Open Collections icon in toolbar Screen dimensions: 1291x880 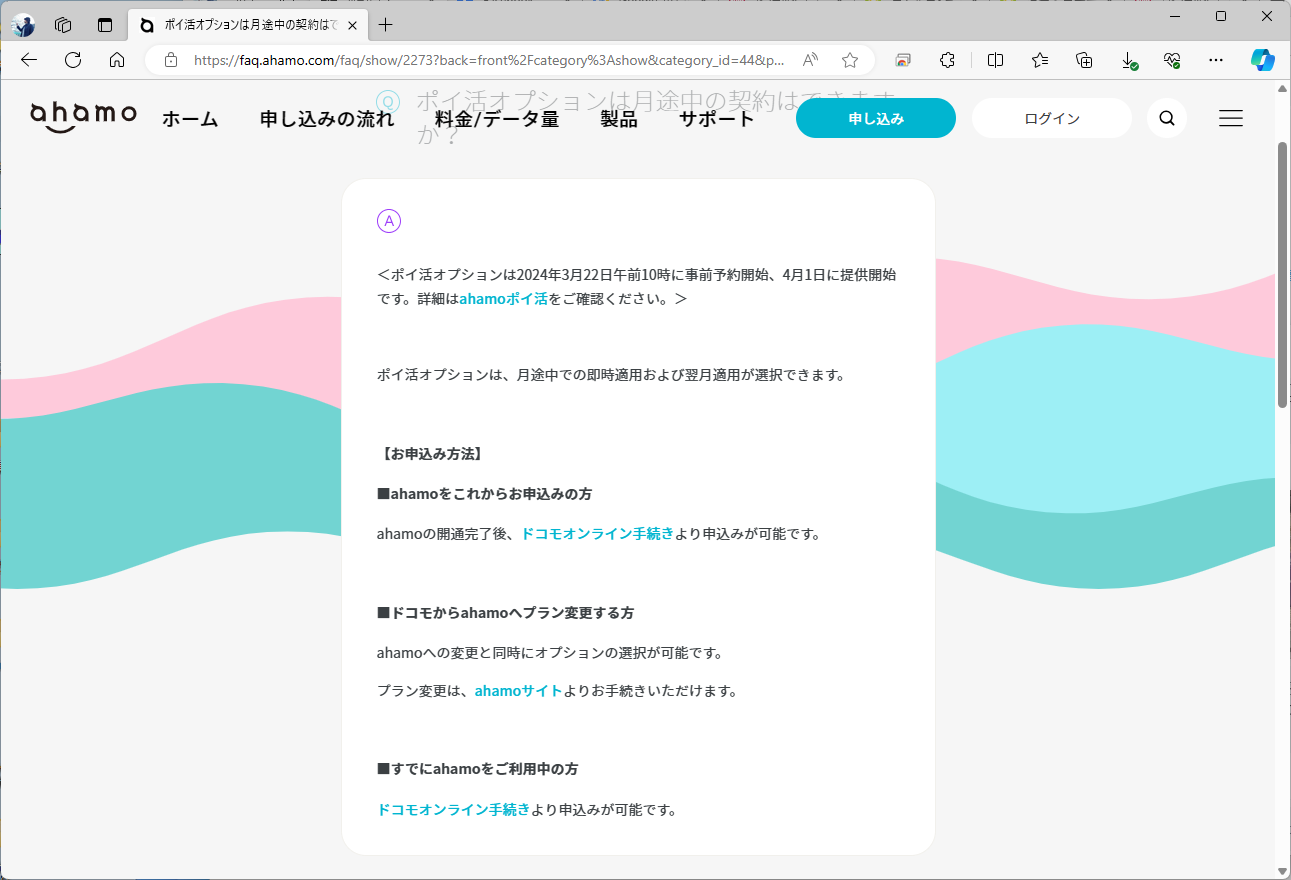click(1084, 60)
